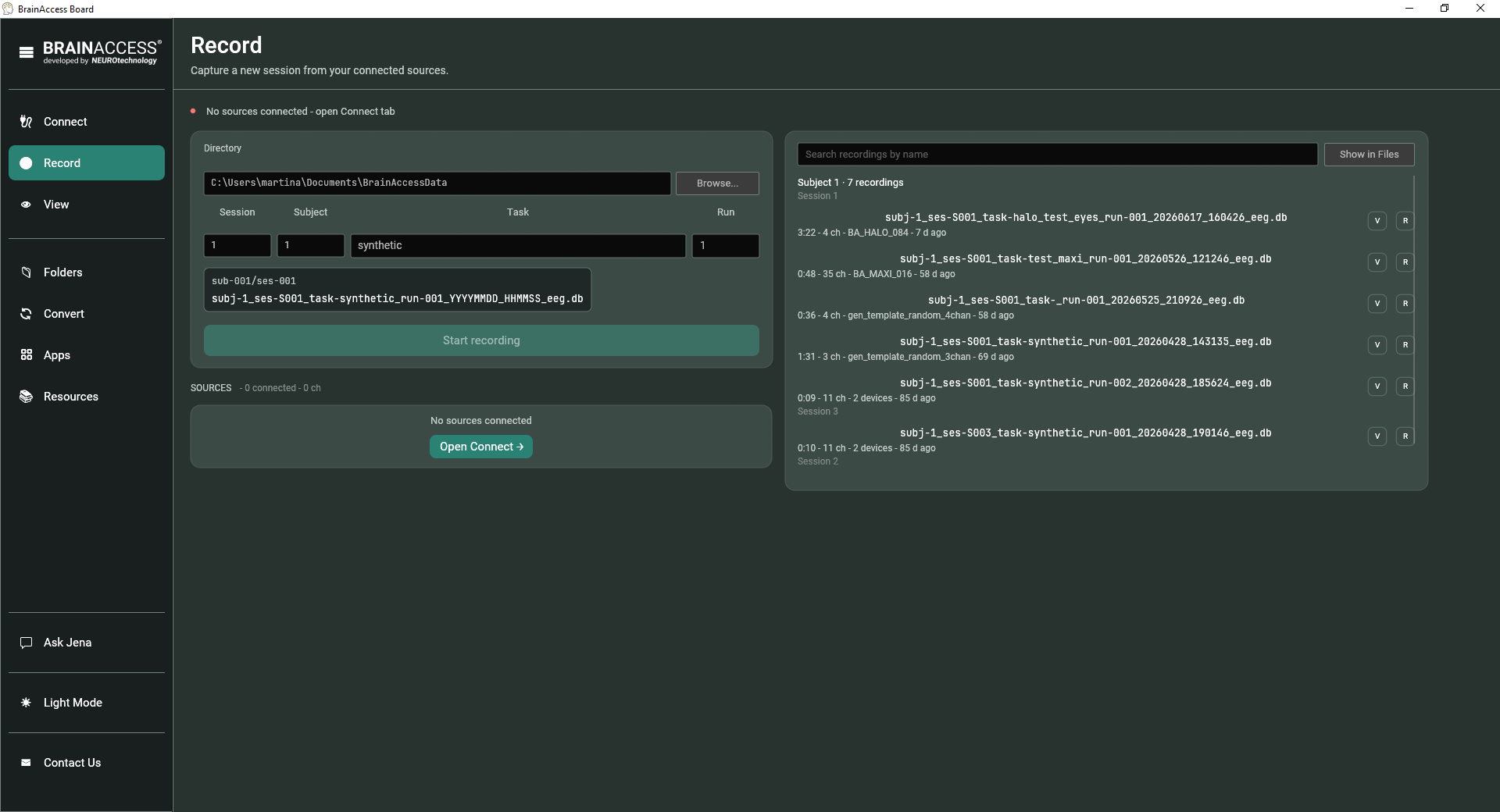
Task: Go to the View tab
Action: [87, 205]
